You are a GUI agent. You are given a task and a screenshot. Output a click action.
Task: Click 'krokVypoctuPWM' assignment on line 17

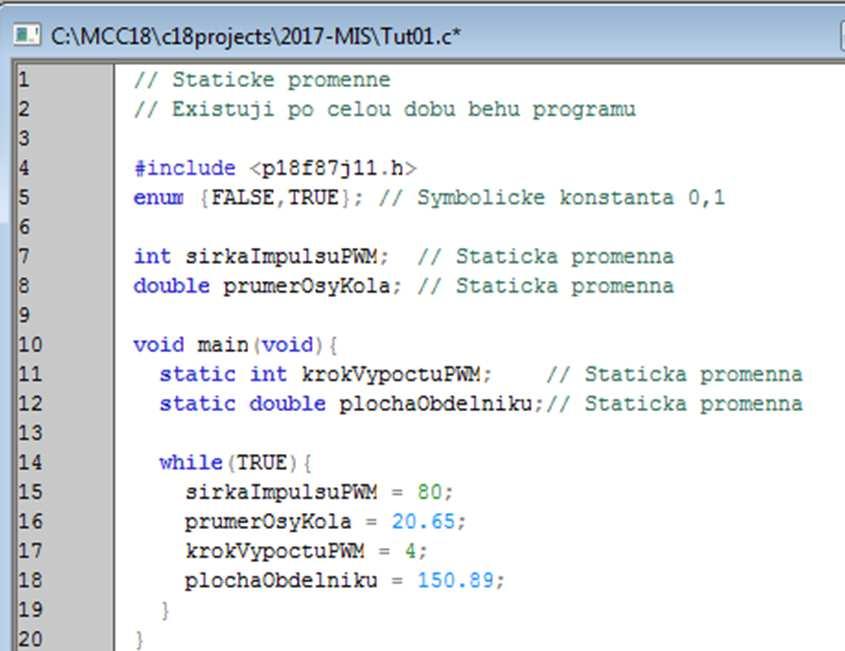coord(275,551)
